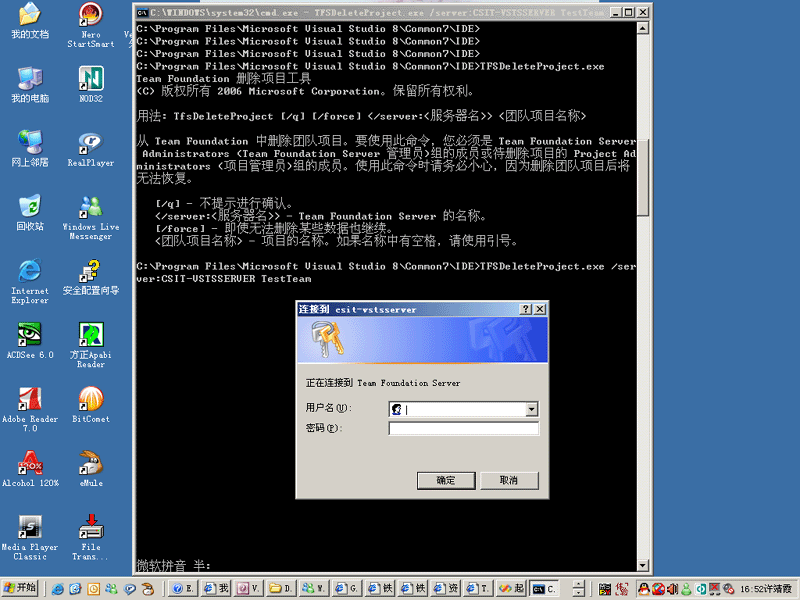This screenshot has width=800, height=600.
Task: Switch to the '资' IE taskbar button
Action: 444,589
